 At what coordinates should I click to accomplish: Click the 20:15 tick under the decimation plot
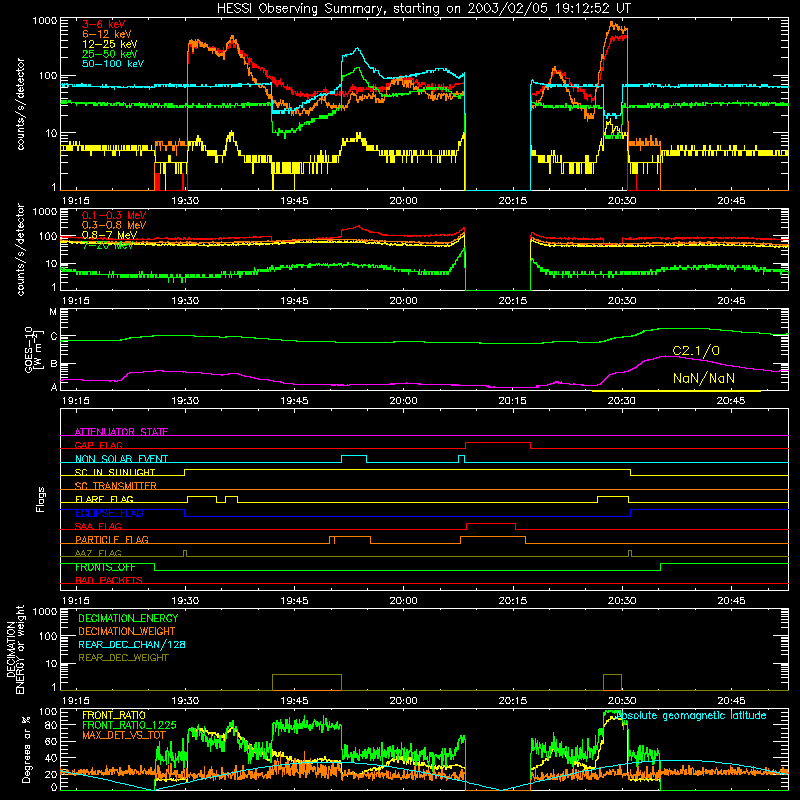pyautogui.click(x=512, y=701)
